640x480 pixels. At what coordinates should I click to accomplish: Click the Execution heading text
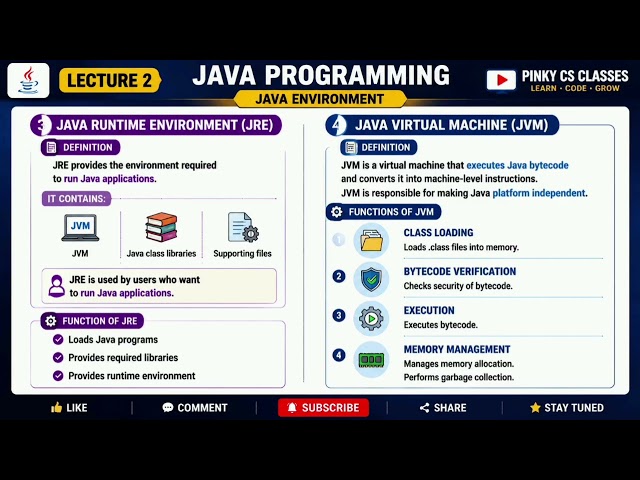click(x=429, y=311)
